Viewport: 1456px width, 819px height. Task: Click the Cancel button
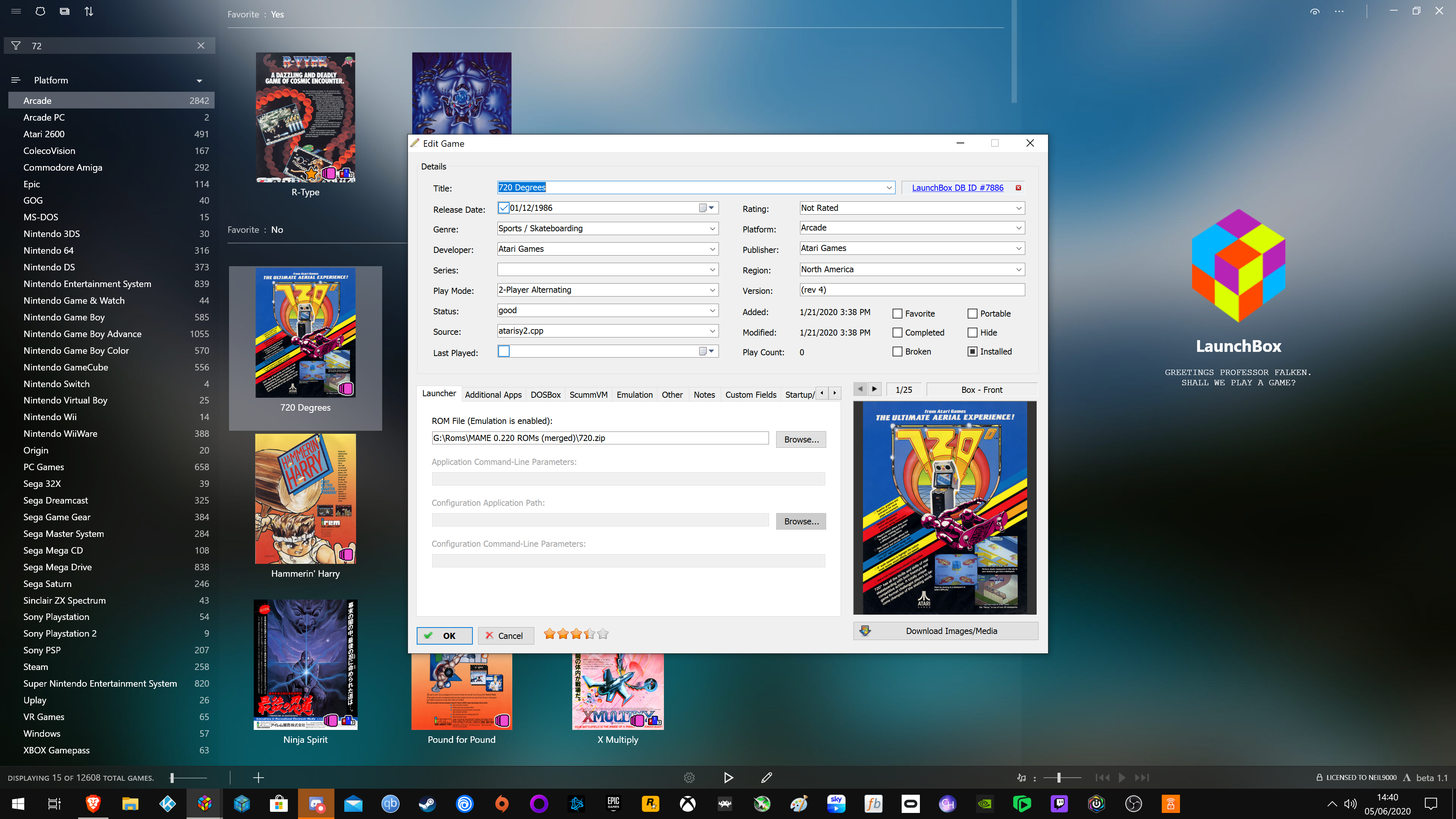505,636
